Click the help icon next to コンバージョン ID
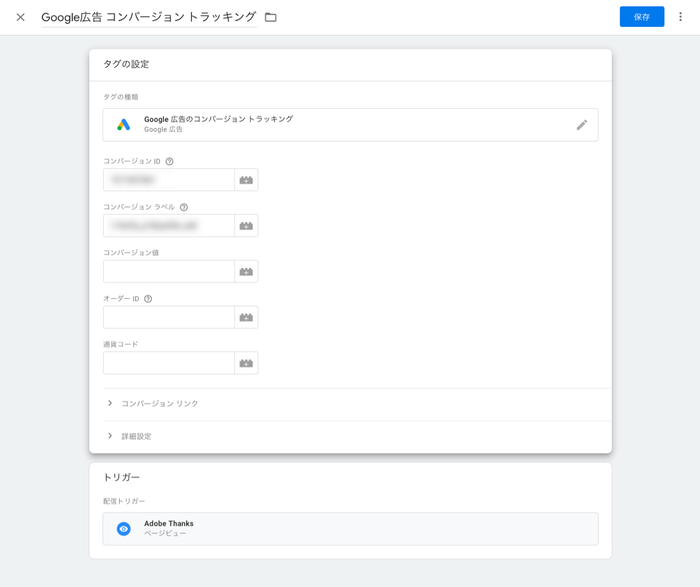Image resolution: width=700 pixels, height=587 pixels. pyautogui.click(x=170, y=161)
